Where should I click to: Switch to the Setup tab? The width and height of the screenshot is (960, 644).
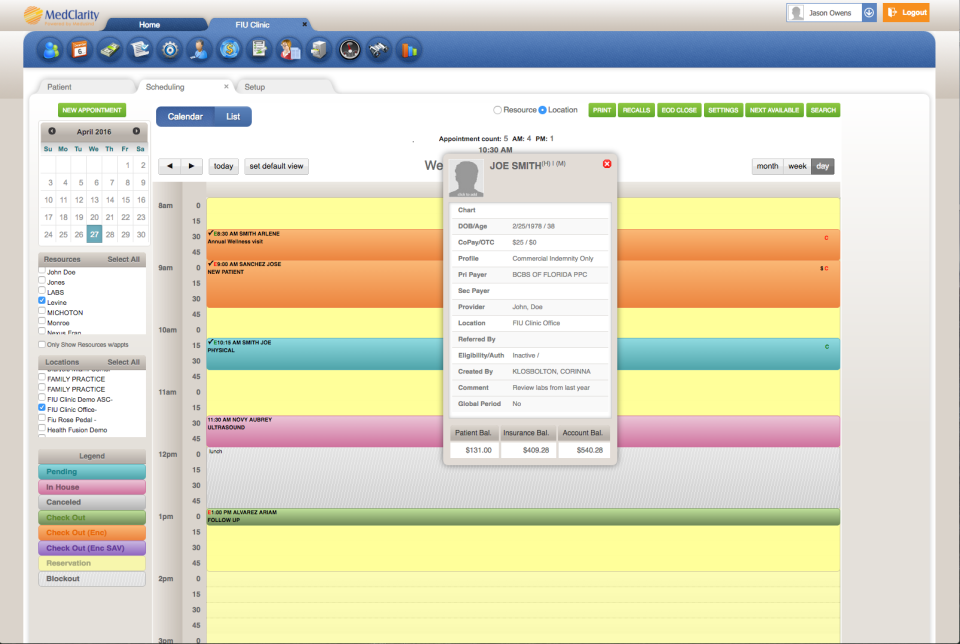pyautogui.click(x=253, y=87)
